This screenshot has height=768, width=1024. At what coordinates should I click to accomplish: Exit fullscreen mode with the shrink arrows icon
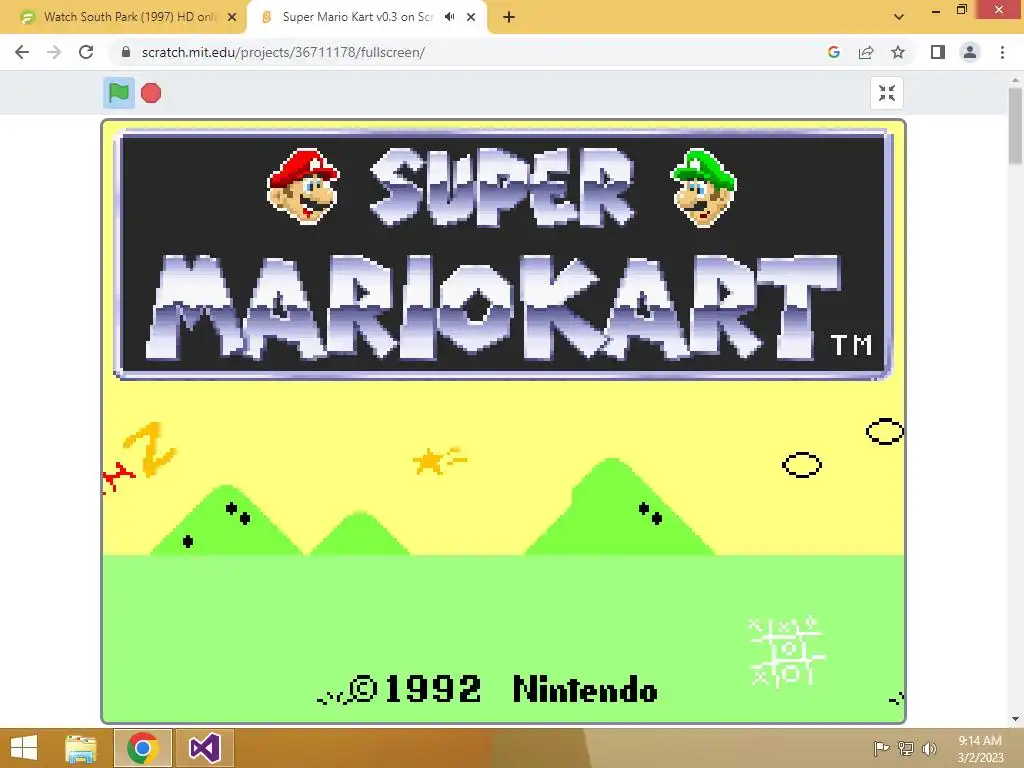point(887,93)
